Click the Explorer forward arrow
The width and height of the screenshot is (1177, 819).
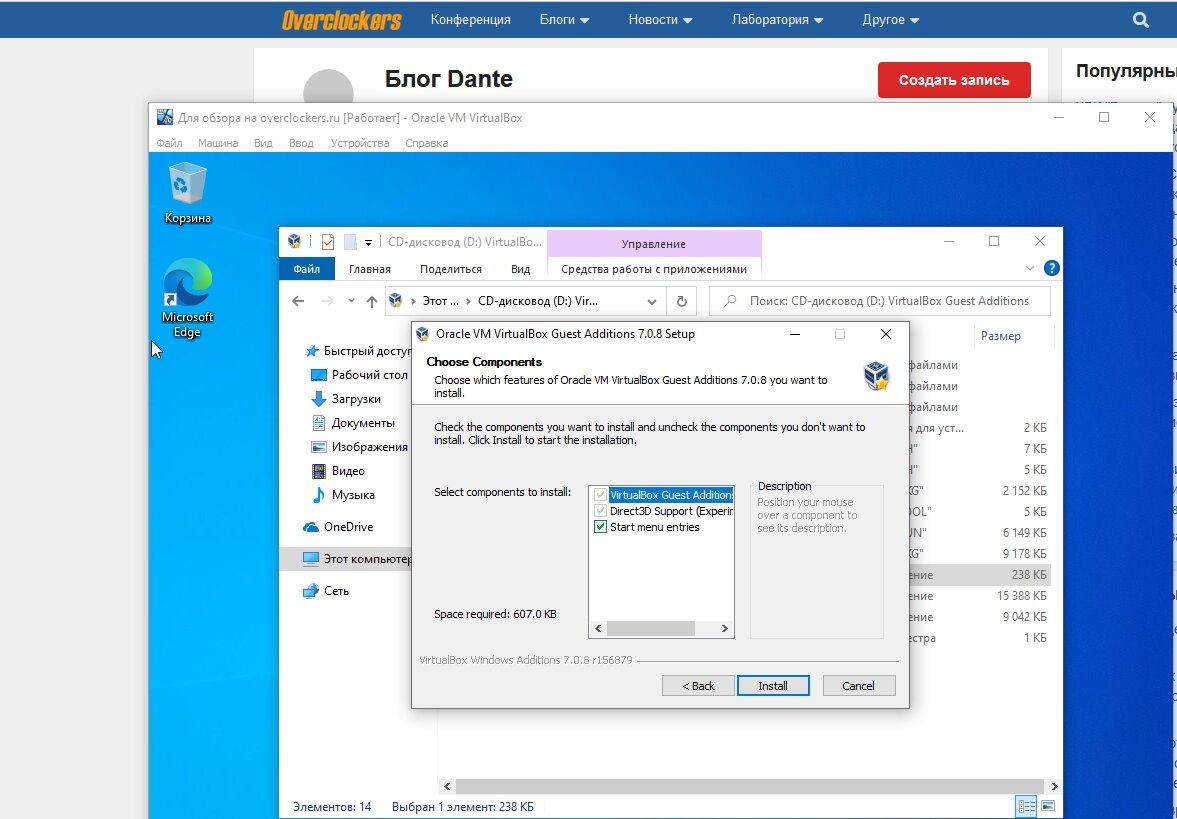coord(327,301)
